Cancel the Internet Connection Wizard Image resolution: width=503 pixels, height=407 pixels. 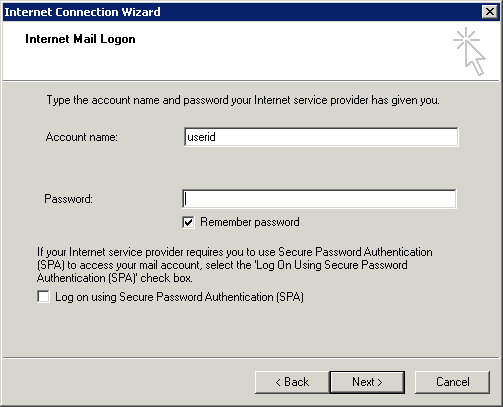tap(452, 382)
